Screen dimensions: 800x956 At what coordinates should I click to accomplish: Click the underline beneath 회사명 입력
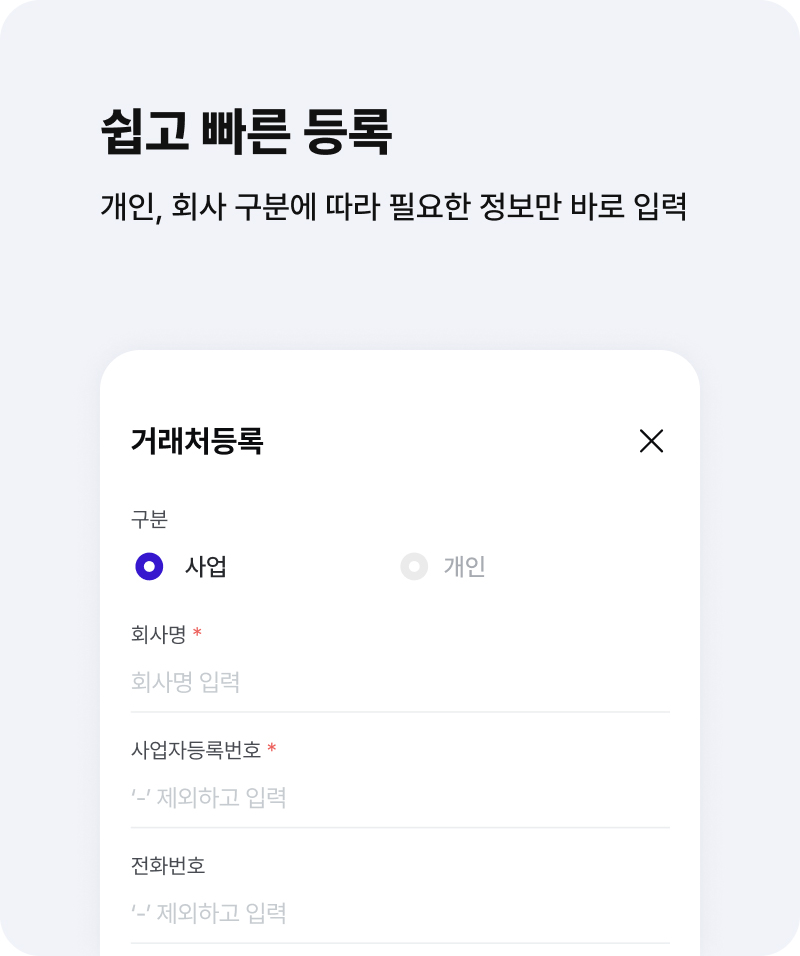tap(400, 712)
